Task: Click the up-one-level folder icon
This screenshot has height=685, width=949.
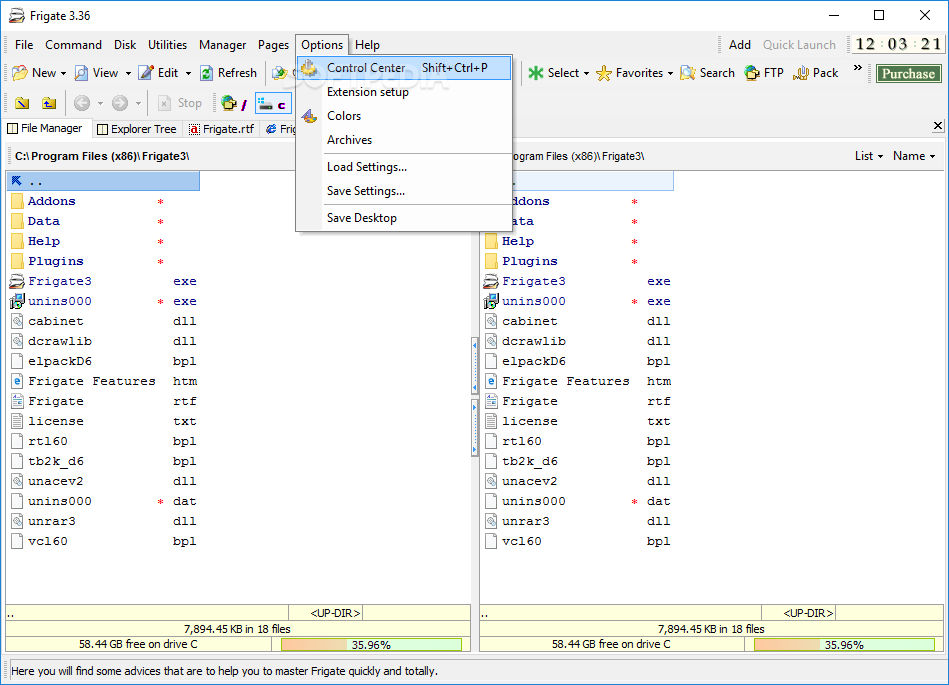Action: point(49,103)
